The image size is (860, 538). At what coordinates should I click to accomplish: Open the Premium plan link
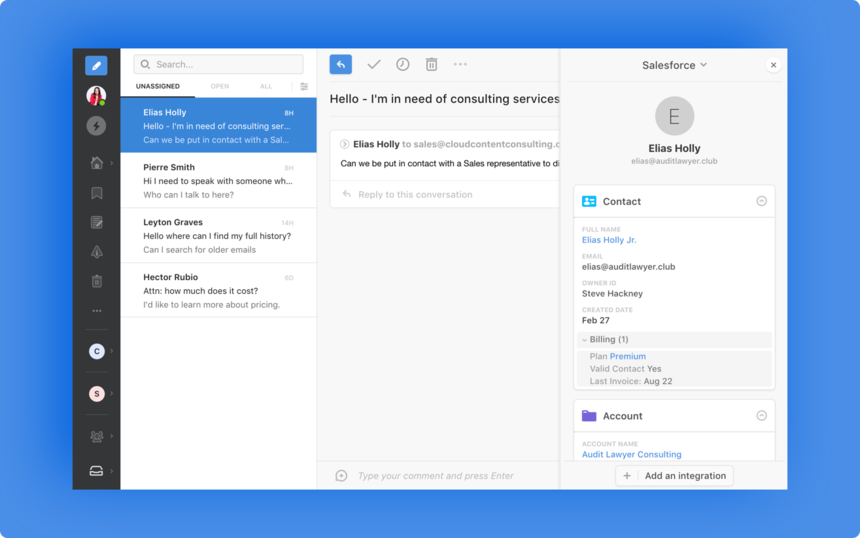click(x=627, y=356)
